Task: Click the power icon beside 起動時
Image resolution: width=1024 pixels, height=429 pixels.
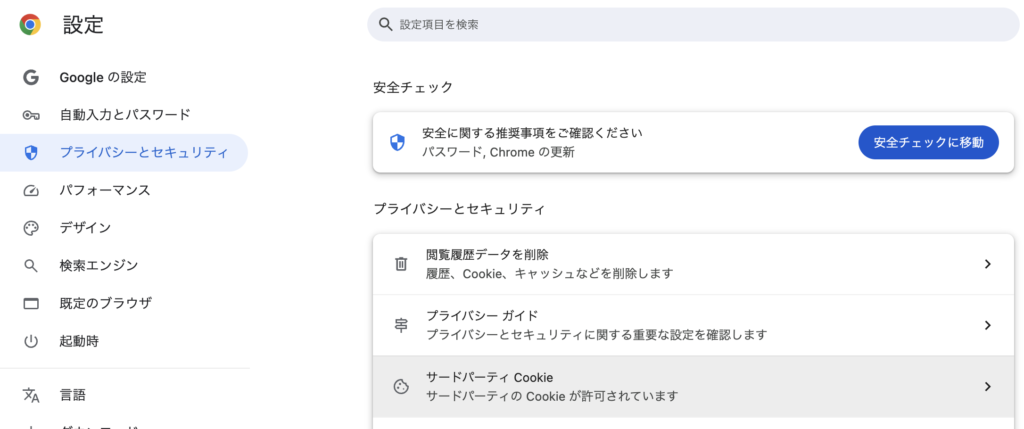Action: (x=31, y=341)
